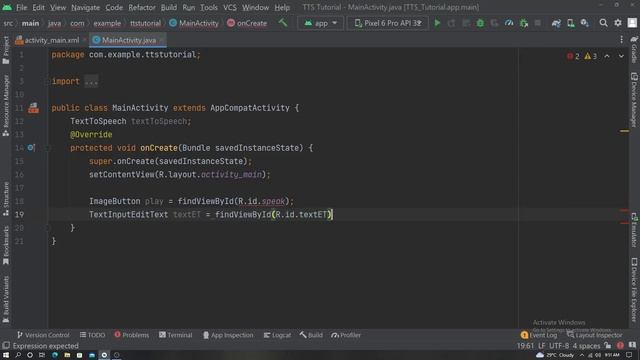Click Apply Changes and Restart Activity icon
Viewport: 640px width, 360px height.
[x=451, y=23]
